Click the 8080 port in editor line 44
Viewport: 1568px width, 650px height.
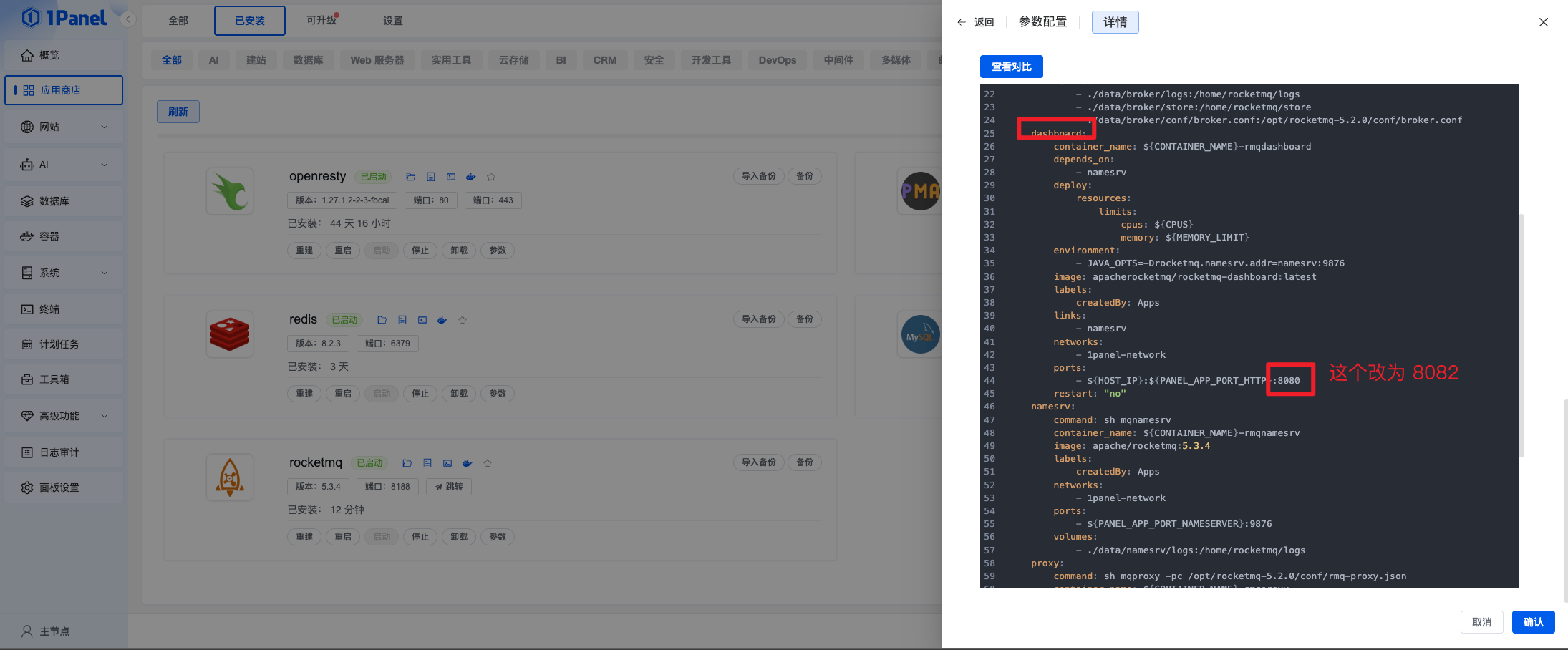tap(1289, 381)
